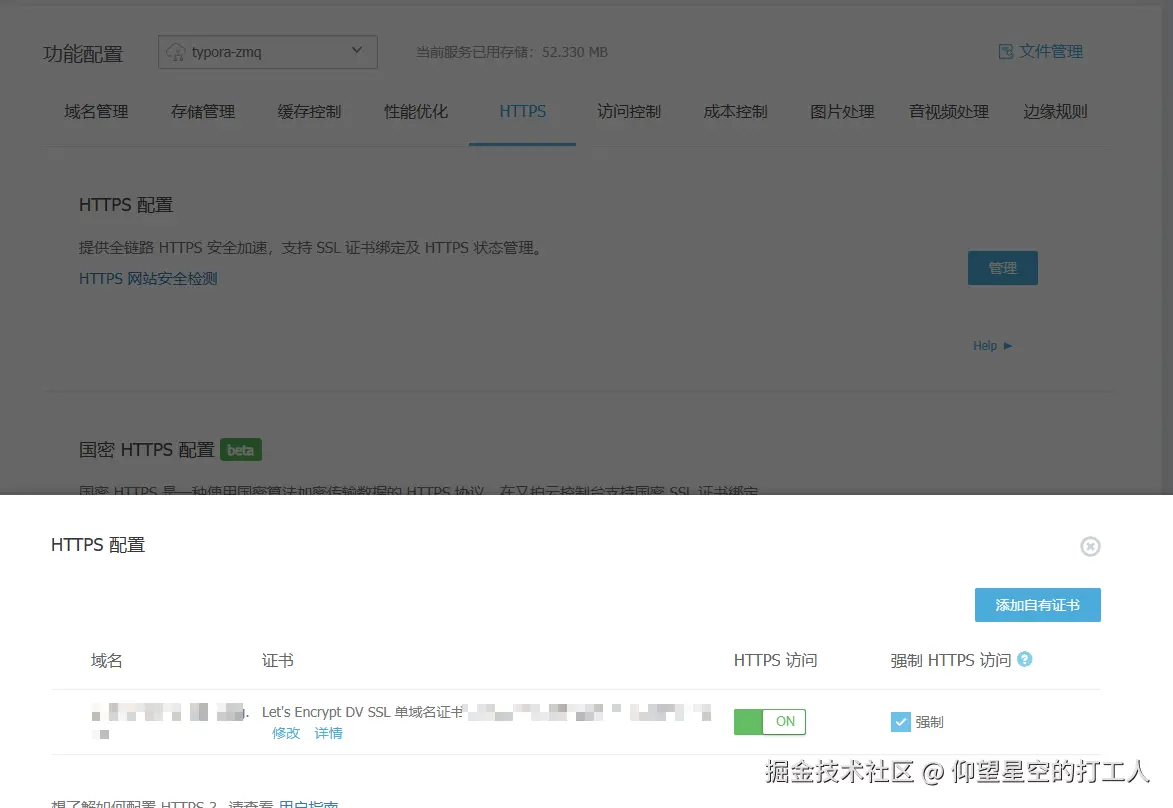The width and height of the screenshot is (1173, 808).
Task: Click the HTTPS 访问 column header
Action: (775, 661)
